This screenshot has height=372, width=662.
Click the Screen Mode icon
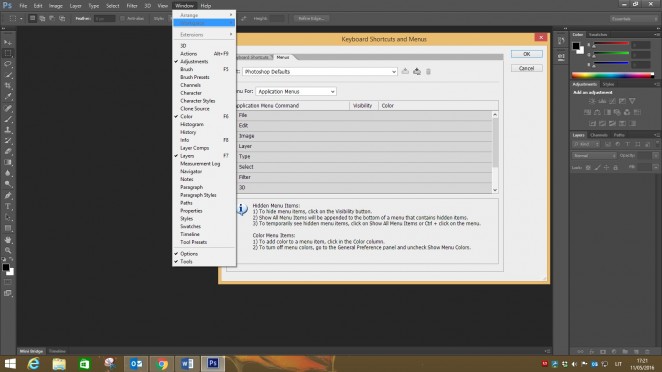[x=8, y=293]
